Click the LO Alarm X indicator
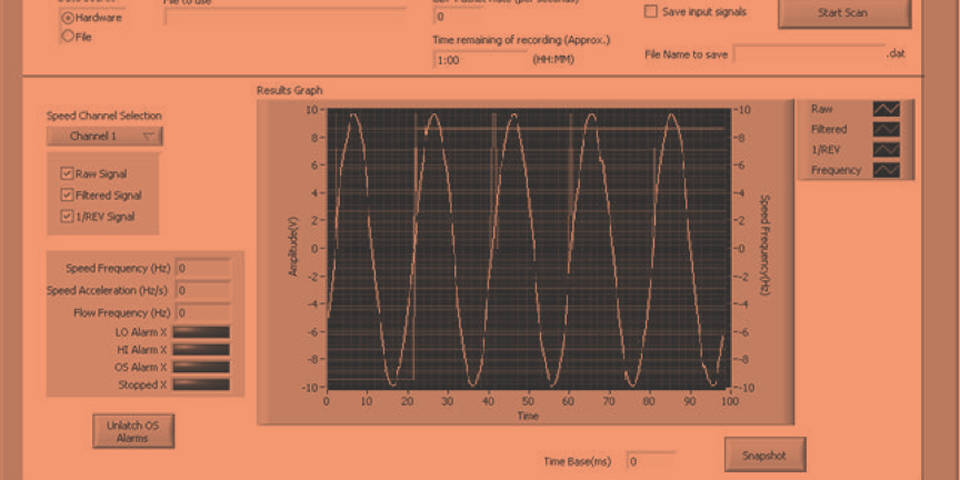The width and height of the screenshot is (960, 480). tap(202, 332)
